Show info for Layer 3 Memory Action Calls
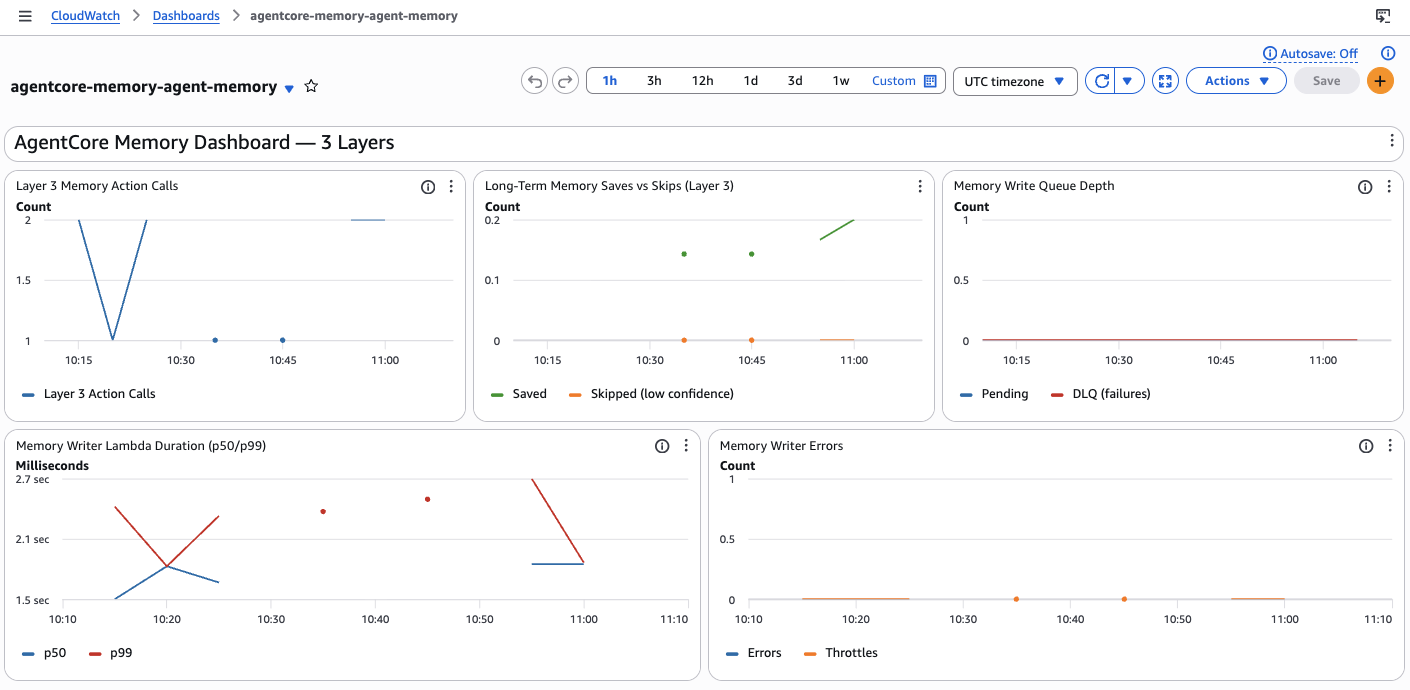 coord(428,187)
